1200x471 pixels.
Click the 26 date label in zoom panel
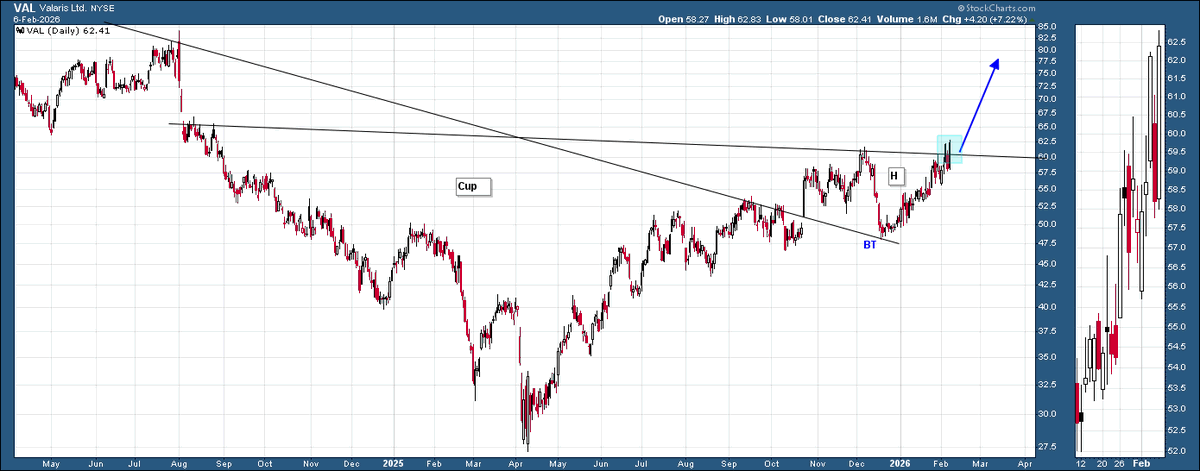1119,464
